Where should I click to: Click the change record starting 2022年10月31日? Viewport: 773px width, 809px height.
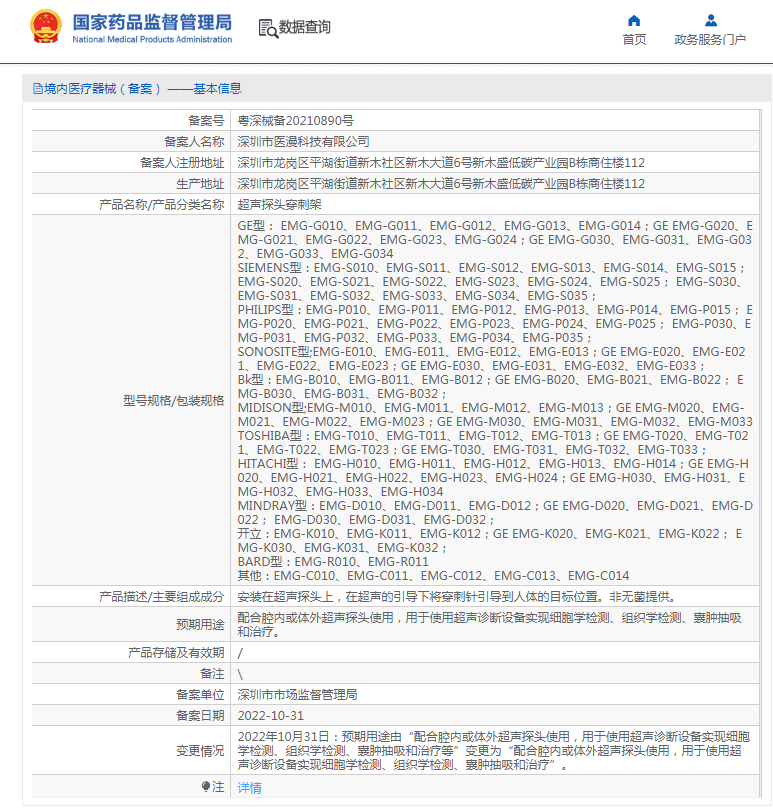(x=494, y=751)
